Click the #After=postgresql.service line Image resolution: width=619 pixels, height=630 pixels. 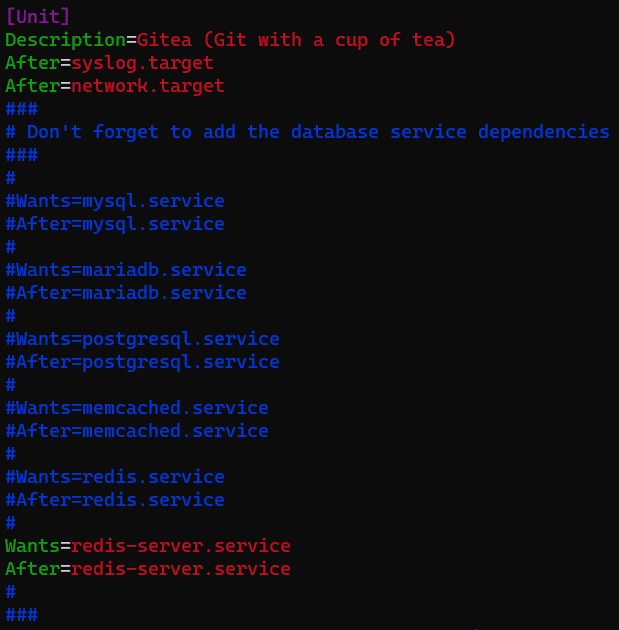142,362
